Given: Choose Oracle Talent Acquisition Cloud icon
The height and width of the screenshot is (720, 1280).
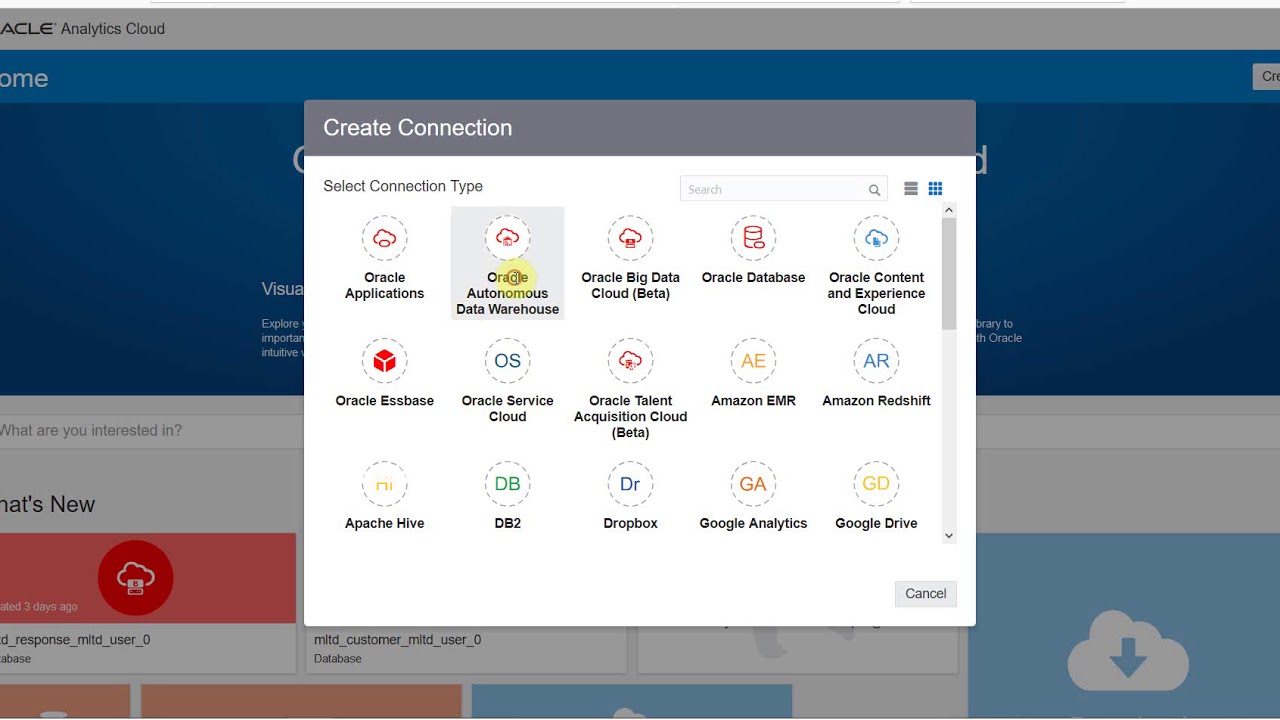Looking at the screenshot, I should coord(631,361).
